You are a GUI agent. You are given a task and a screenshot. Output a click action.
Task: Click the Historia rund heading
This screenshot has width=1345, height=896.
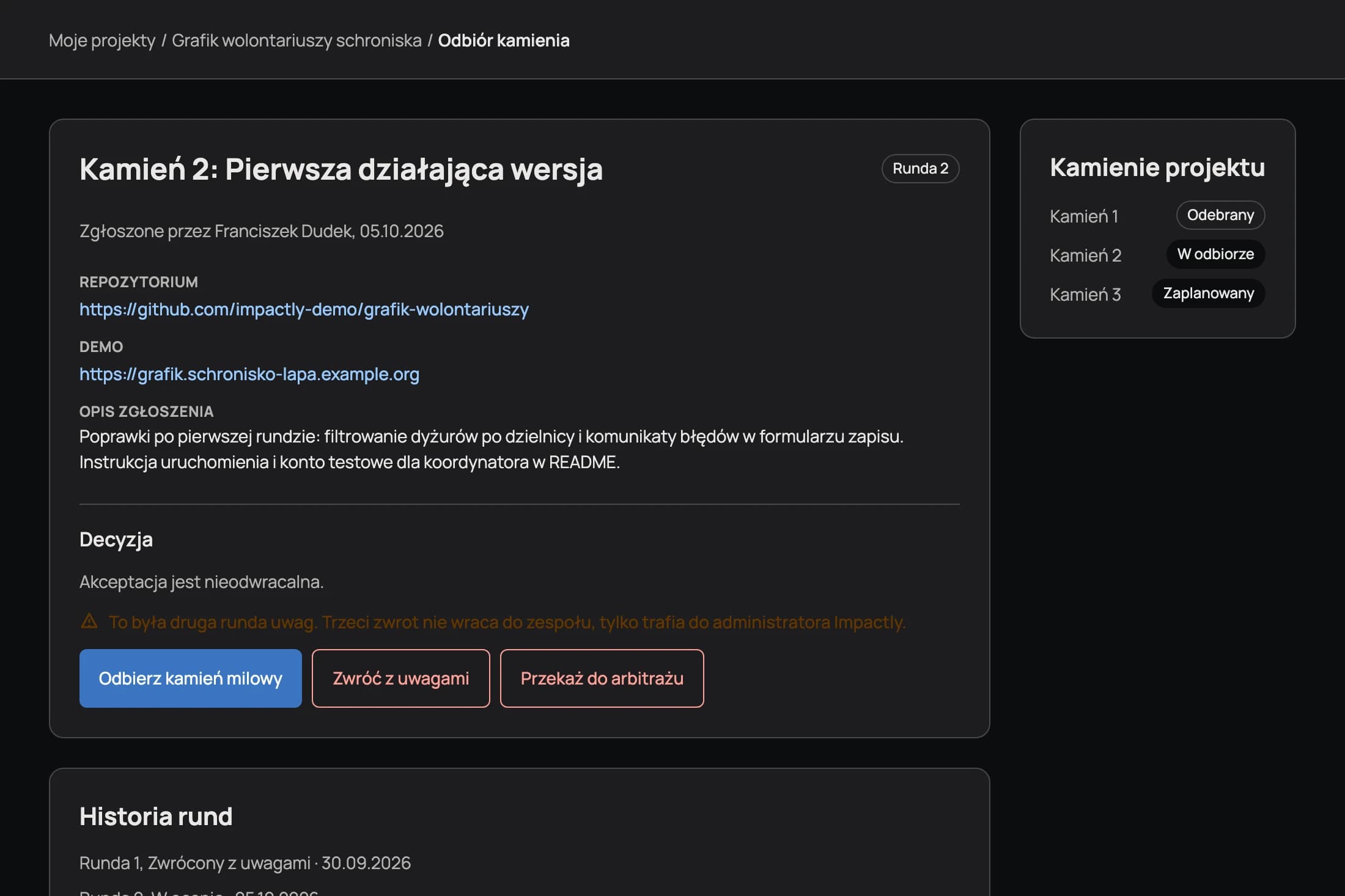click(x=156, y=817)
